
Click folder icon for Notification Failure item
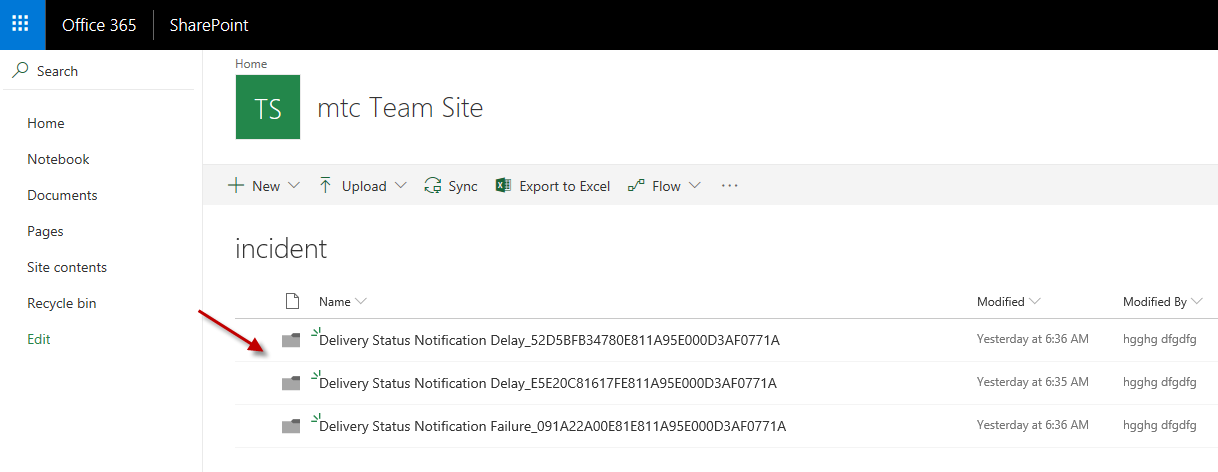coord(291,427)
